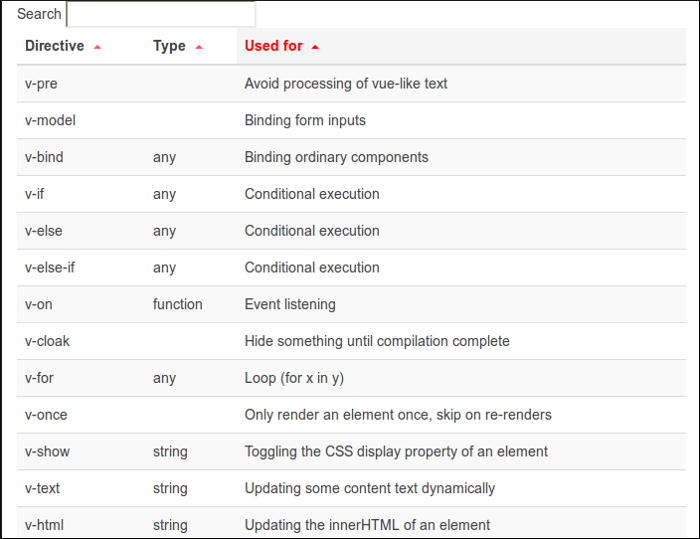Select the v-html directive row
The width and height of the screenshot is (700, 539).
[x=44, y=525]
